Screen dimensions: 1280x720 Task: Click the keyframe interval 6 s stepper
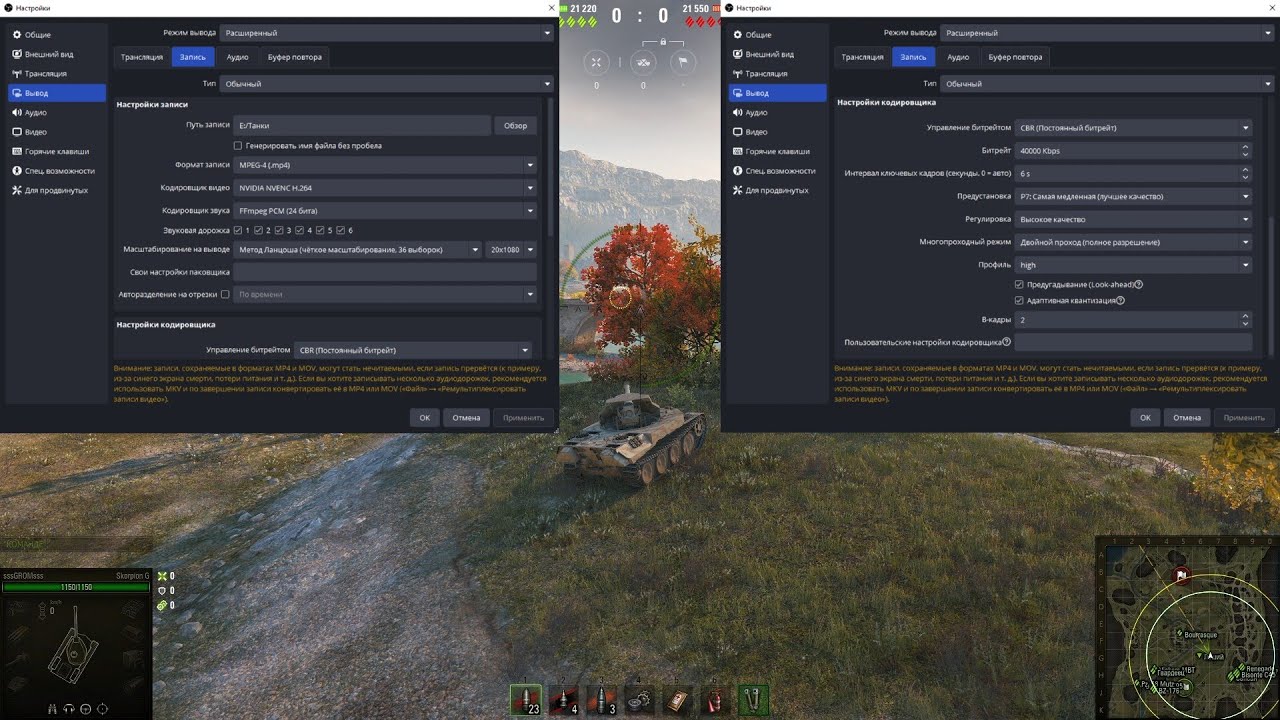pos(1245,174)
